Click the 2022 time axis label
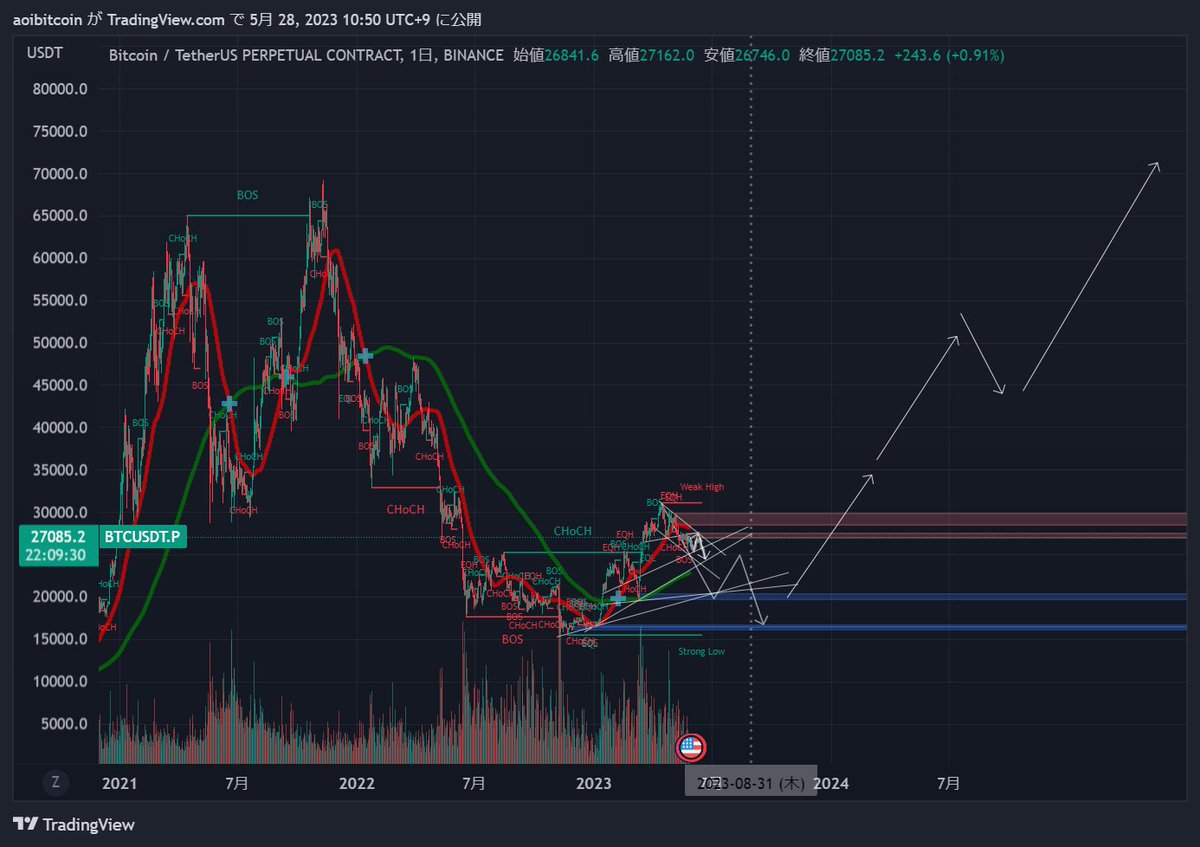 tap(356, 784)
